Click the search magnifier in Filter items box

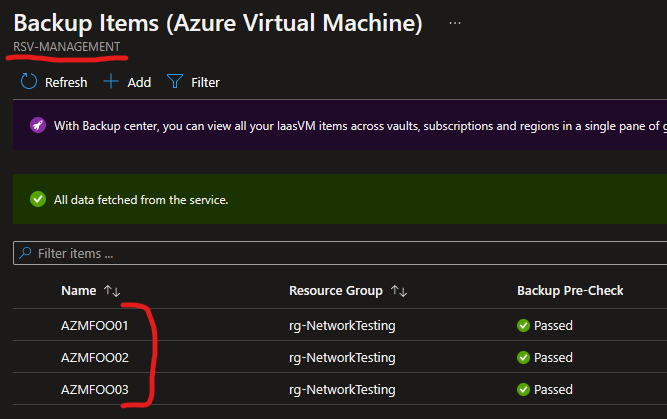(25, 253)
